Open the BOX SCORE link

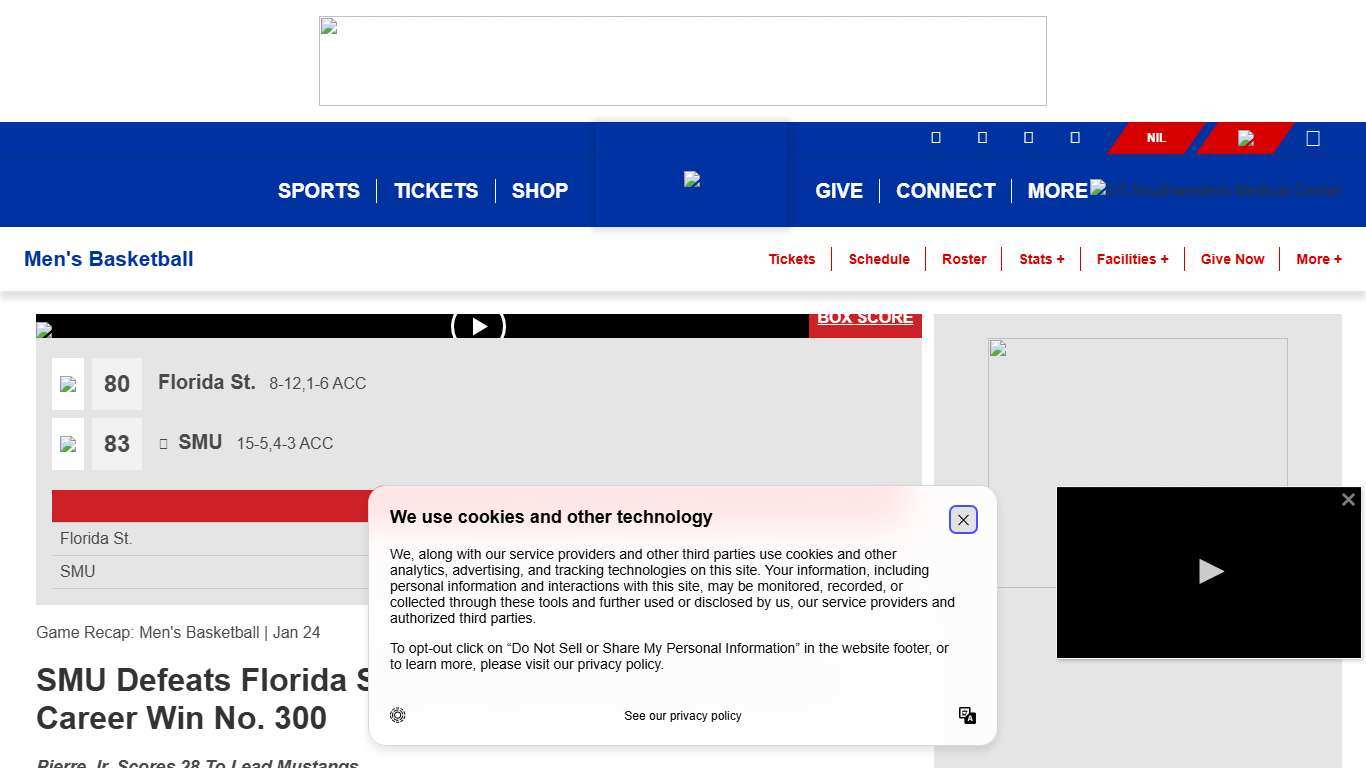865,319
